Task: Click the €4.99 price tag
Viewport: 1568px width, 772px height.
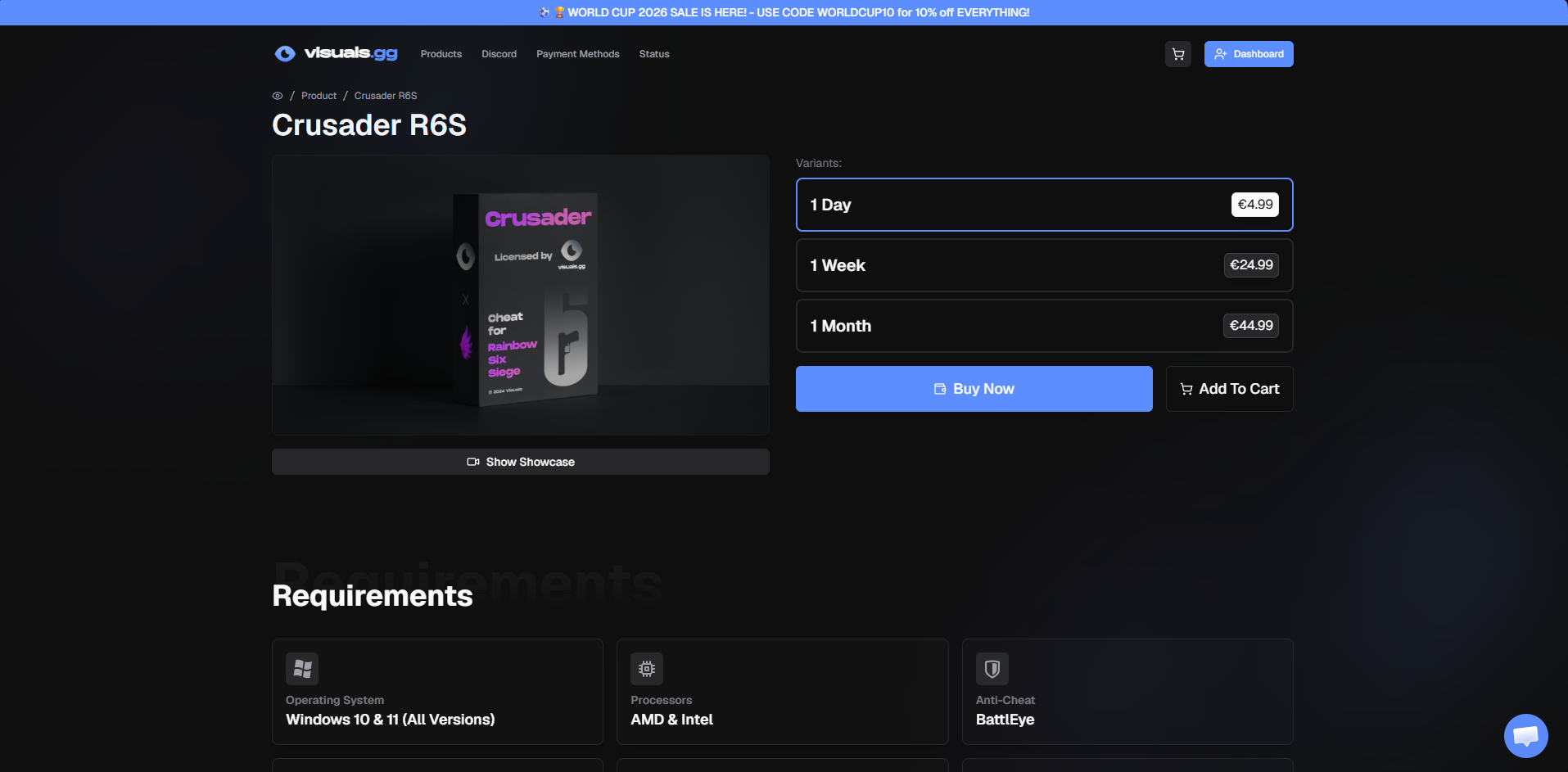Action: pos(1254,205)
